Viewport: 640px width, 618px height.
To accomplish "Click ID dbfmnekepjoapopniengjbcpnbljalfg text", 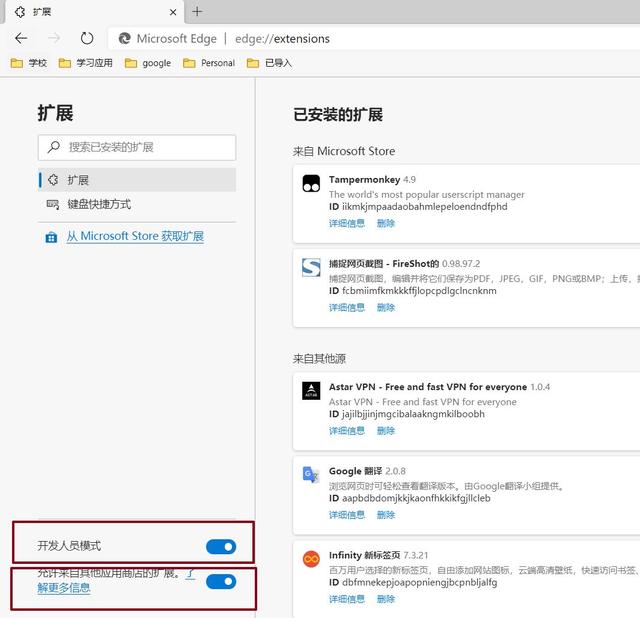I will pyautogui.click(x=413, y=582).
